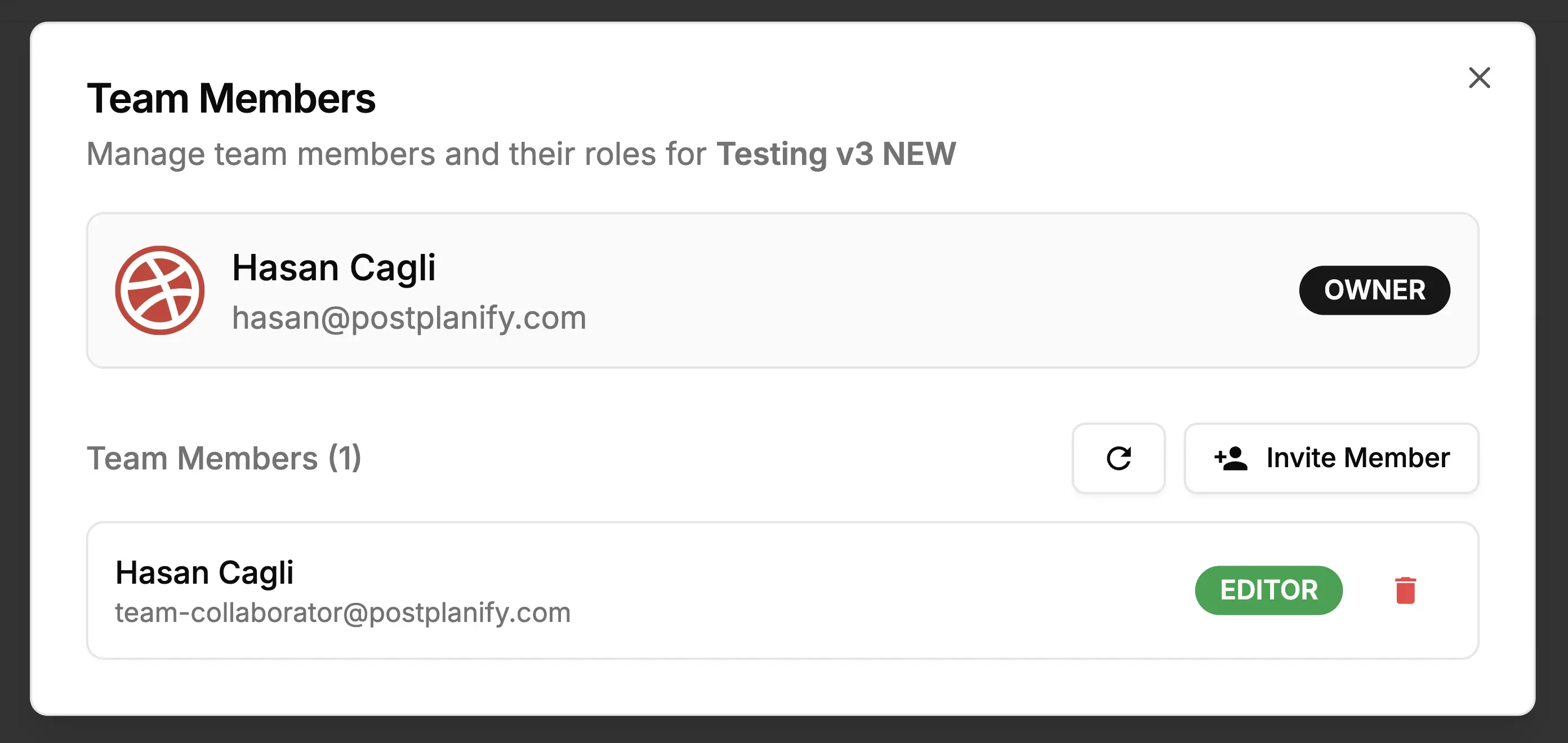This screenshot has height=743, width=1568.
Task: Open the green EDITOR role badge
Action: [x=1268, y=590]
